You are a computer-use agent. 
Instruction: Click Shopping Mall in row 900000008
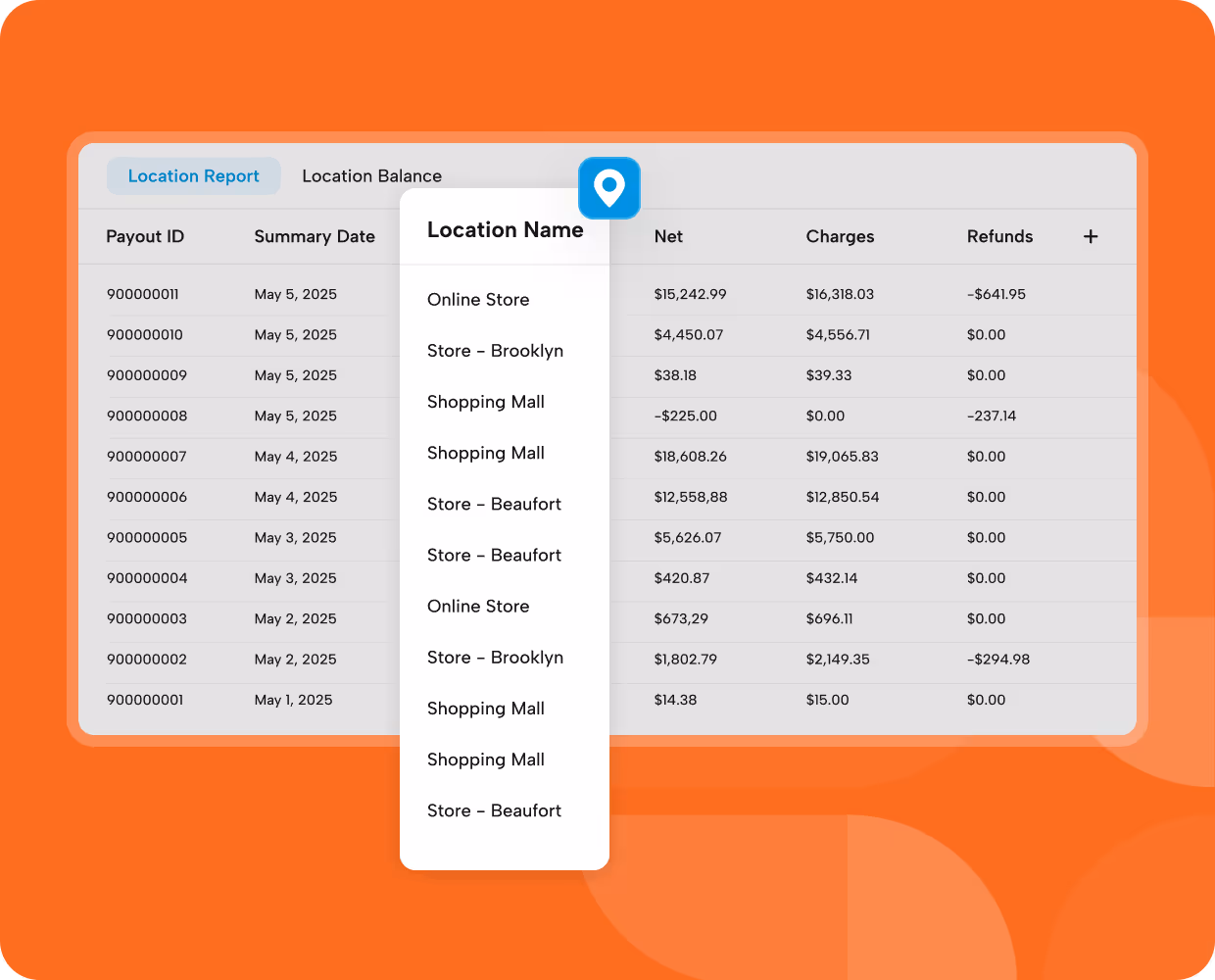click(486, 453)
